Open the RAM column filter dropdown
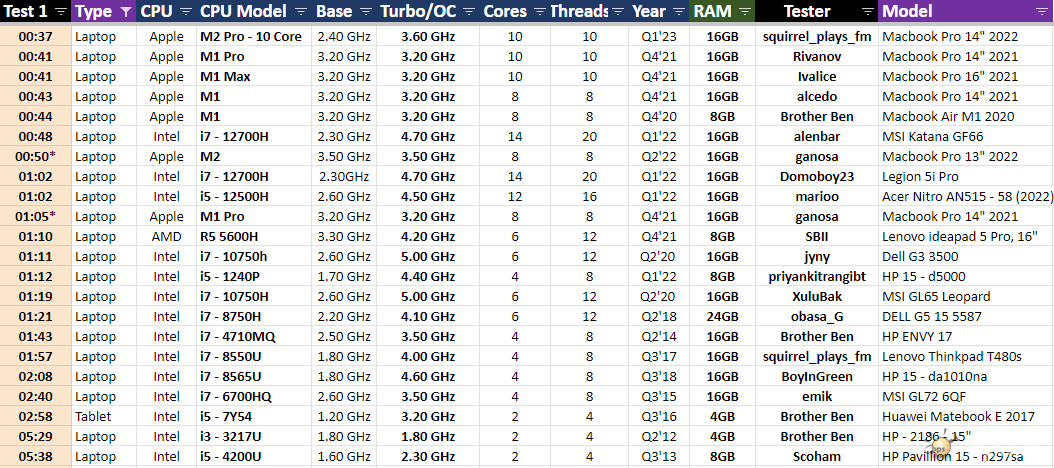 (x=744, y=11)
